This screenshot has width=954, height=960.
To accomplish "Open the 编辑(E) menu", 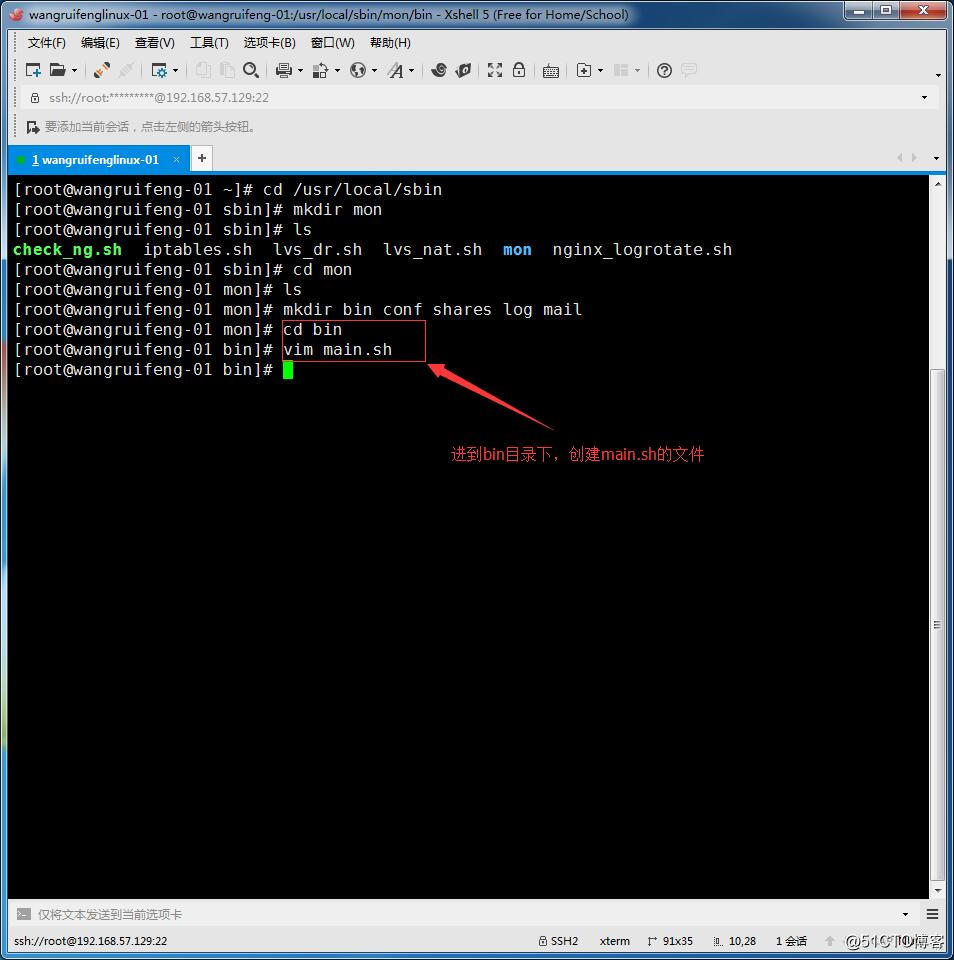I will tap(100, 43).
